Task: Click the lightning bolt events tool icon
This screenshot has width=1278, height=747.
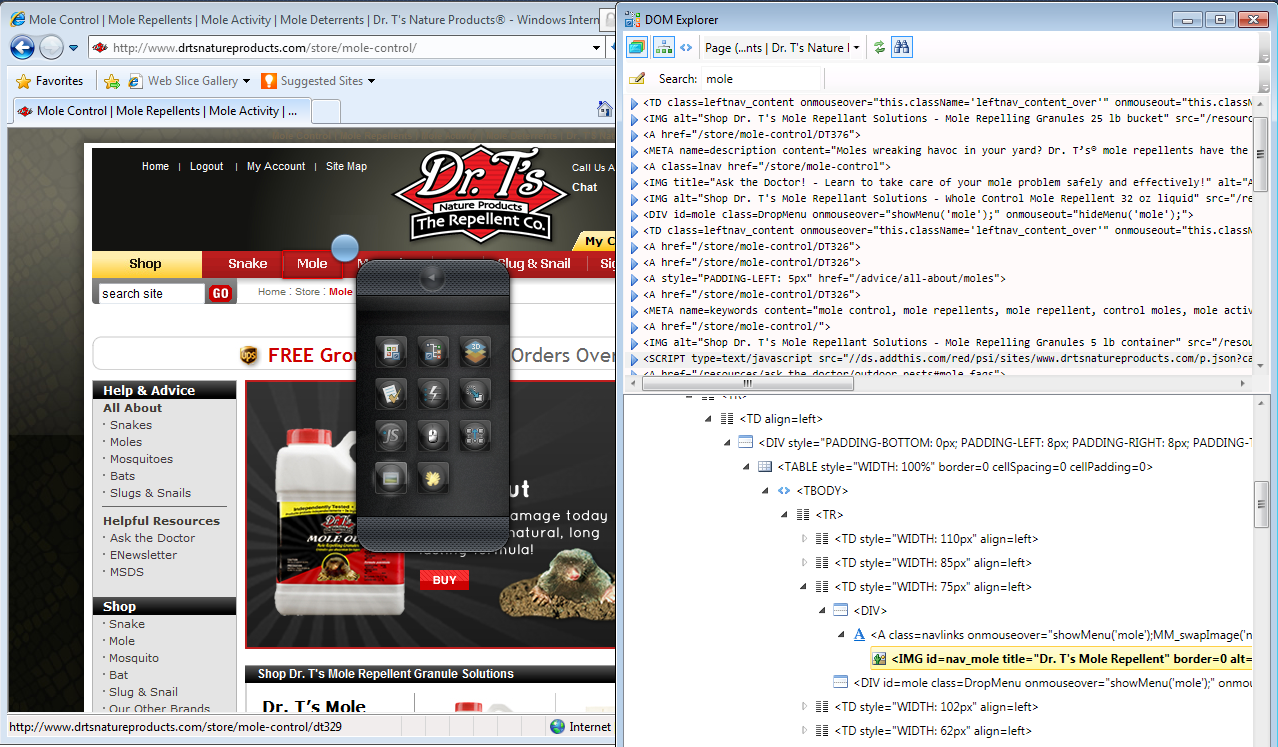Action: (433, 393)
